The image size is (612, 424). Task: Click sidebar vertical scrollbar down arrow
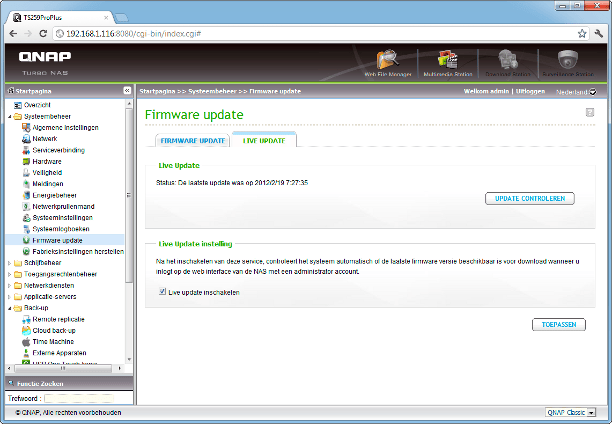129,359
